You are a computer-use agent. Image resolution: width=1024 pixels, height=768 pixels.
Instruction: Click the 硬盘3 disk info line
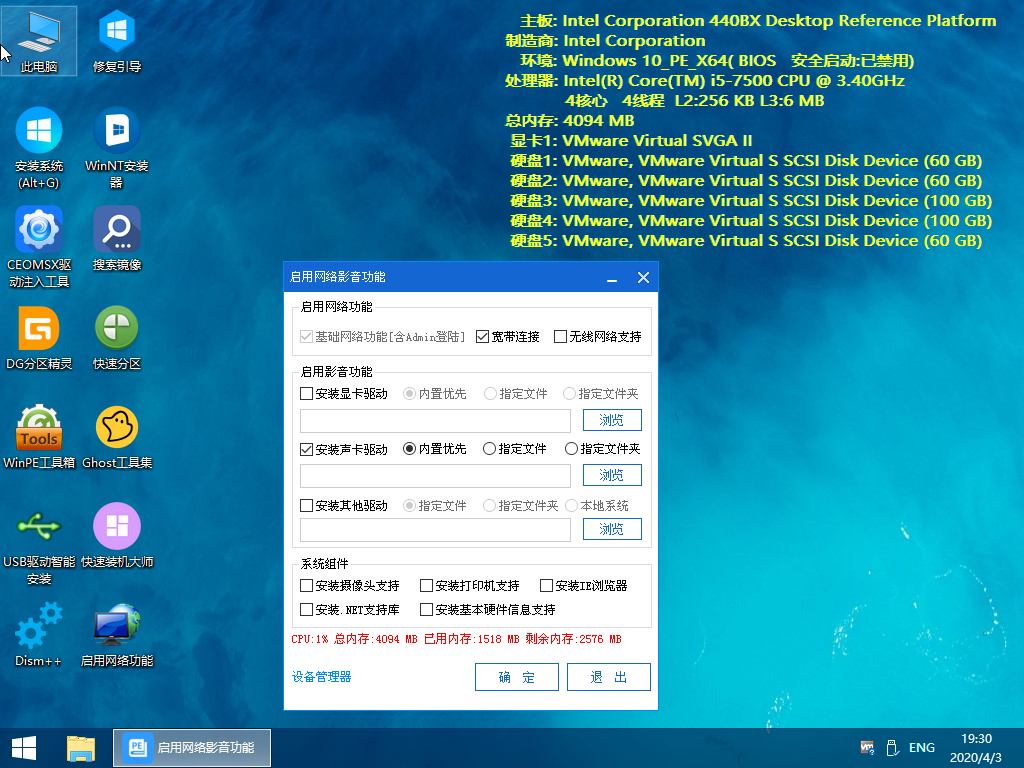[751, 201]
